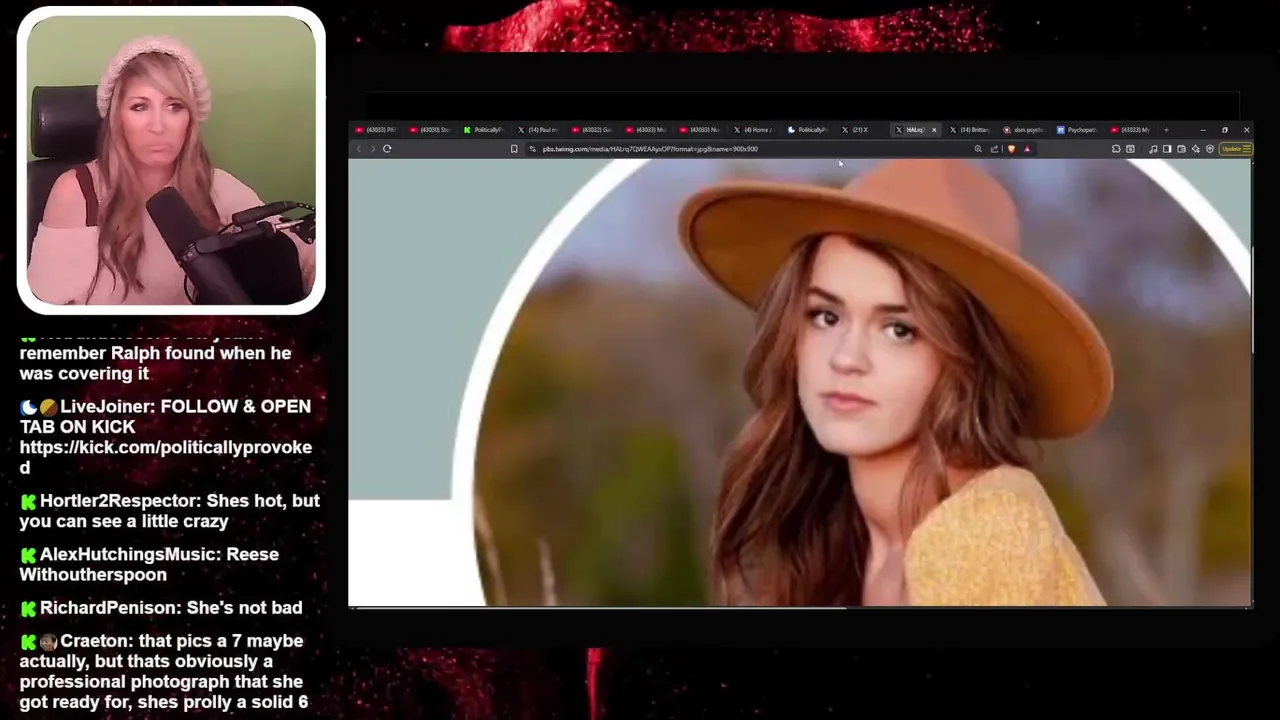Open the Brave Wallet icon
The image size is (1280, 720).
tap(1181, 149)
